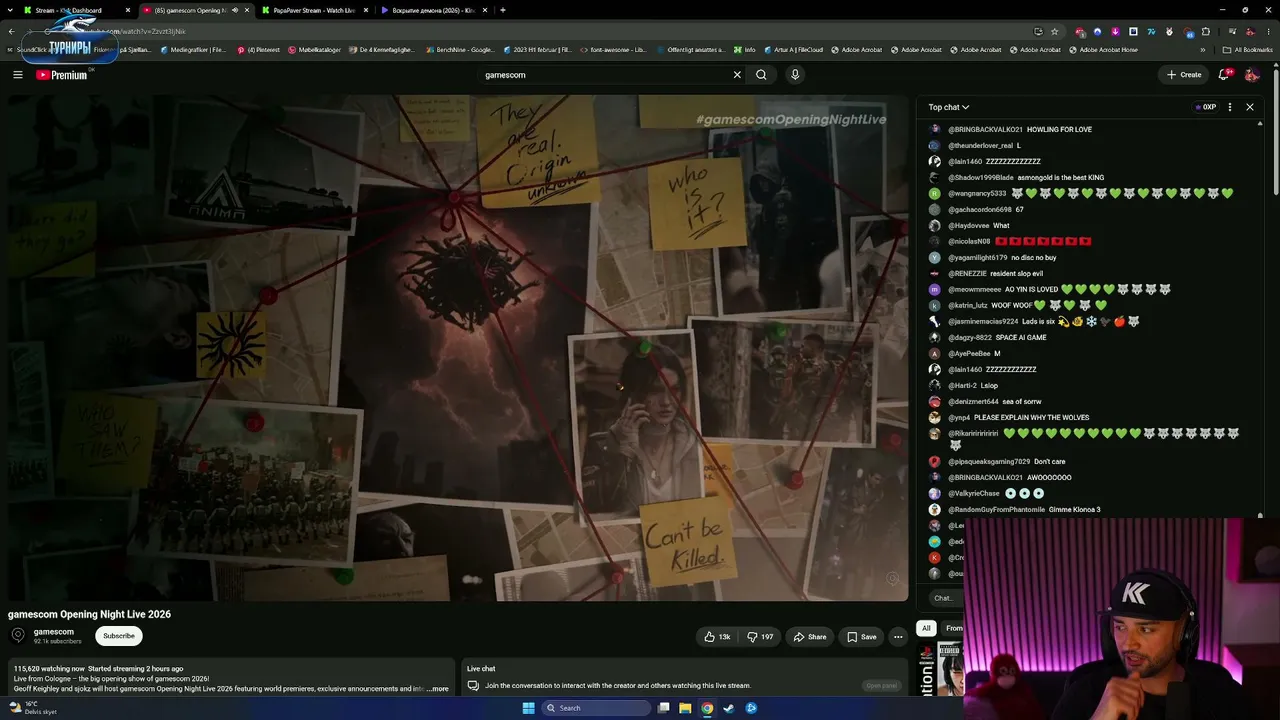Open the gamescom channel avatar
The width and height of the screenshot is (1280, 720).
(x=18, y=636)
